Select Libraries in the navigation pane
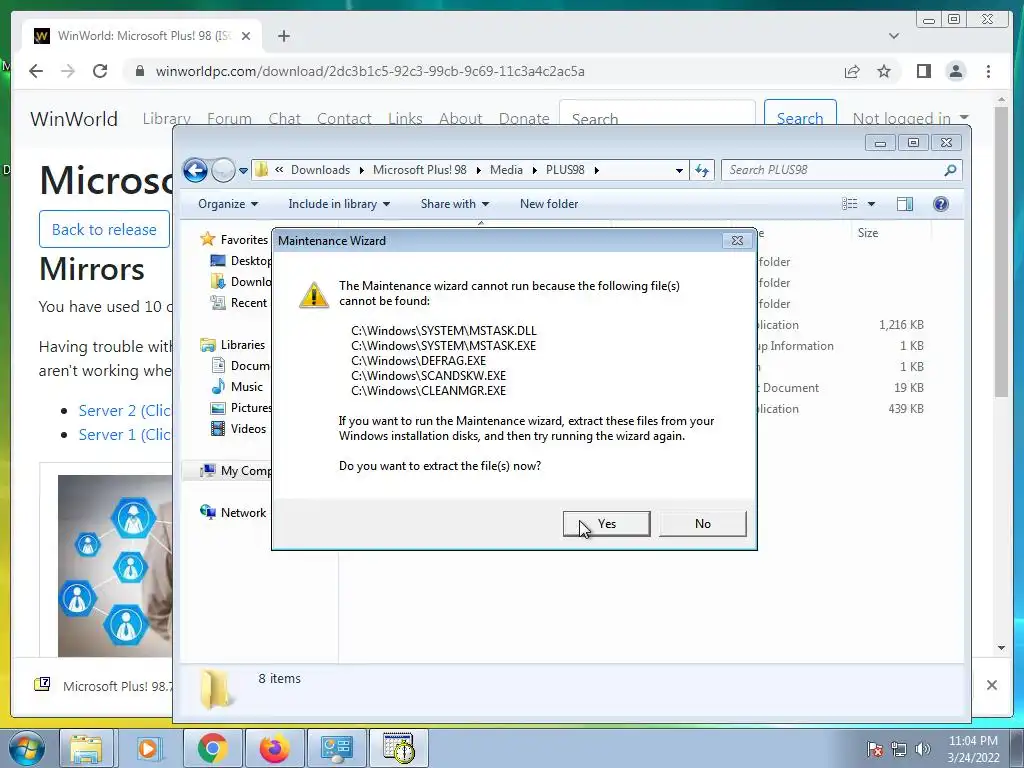Image resolution: width=1024 pixels, height=768 pixels. pyautogui.click(x=232, y=345)
